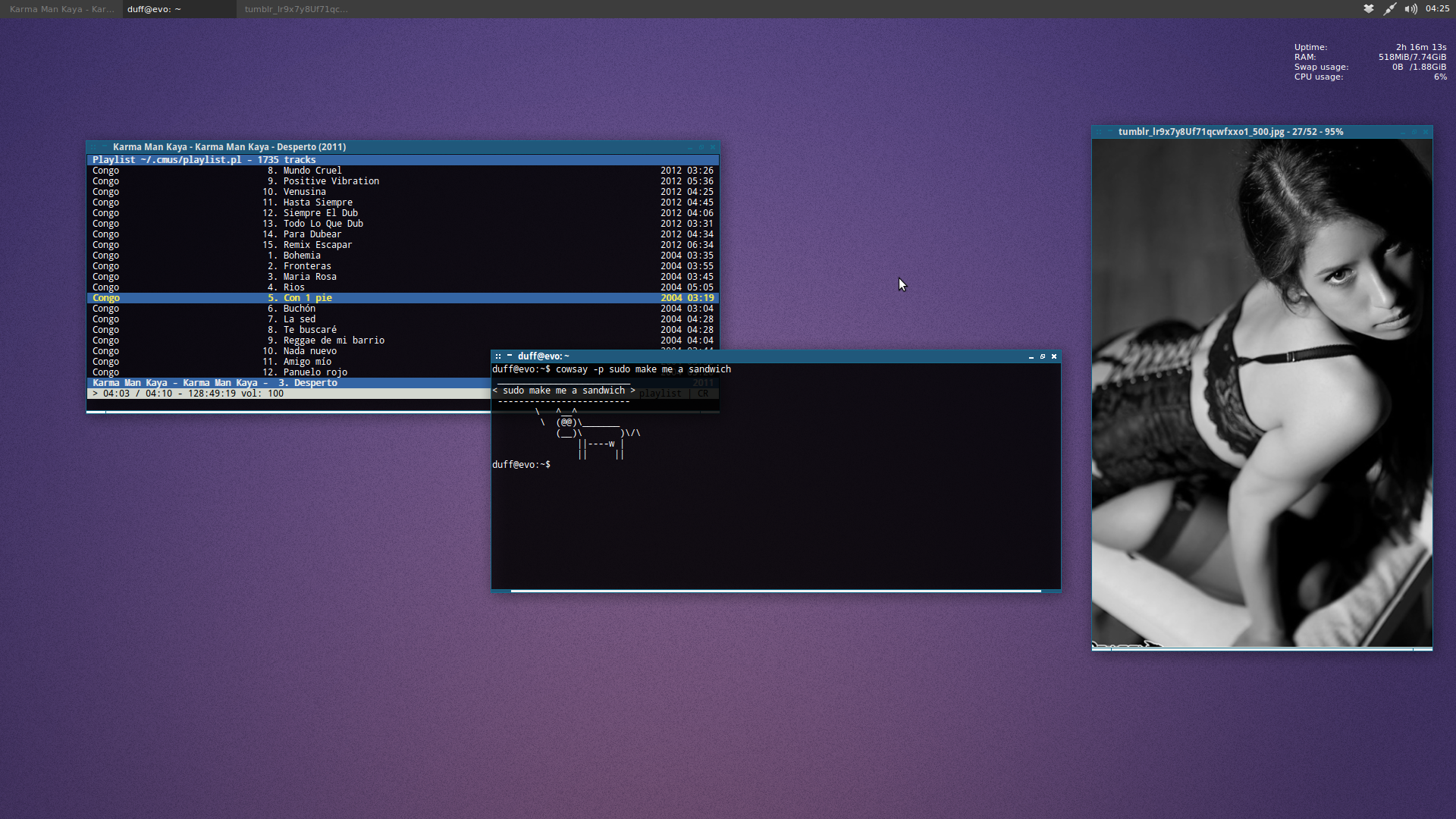Close the duff@evo terminal window
Screen dimensions: 1456x819
pos(1054,356)
